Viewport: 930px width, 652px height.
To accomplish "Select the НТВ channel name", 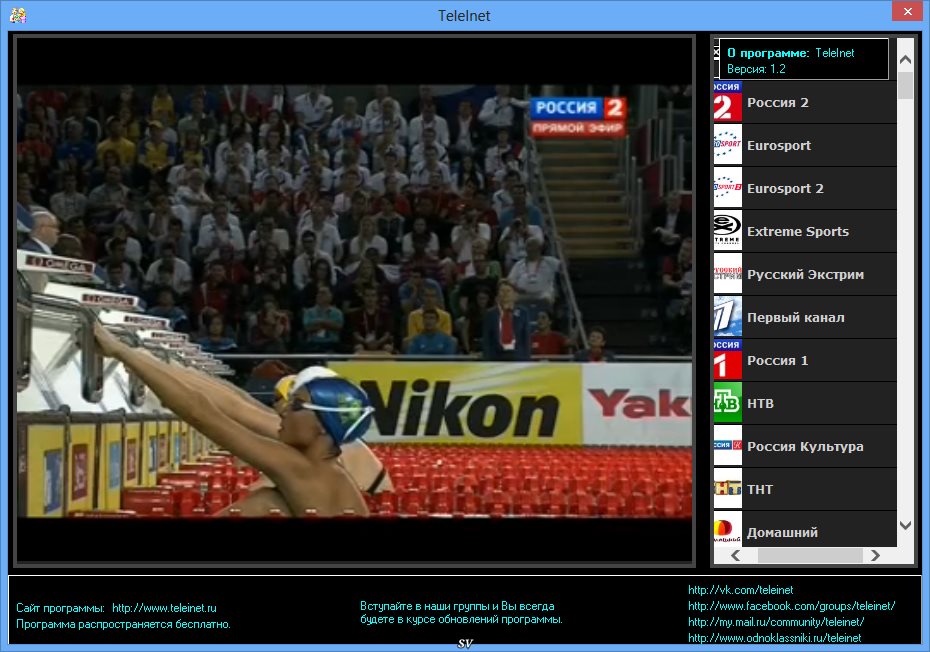I will coord(760,403).
